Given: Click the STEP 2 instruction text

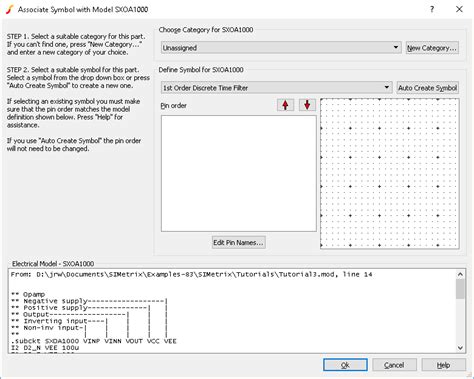Looking at the screenshot, I should click(x=78, y=78).
